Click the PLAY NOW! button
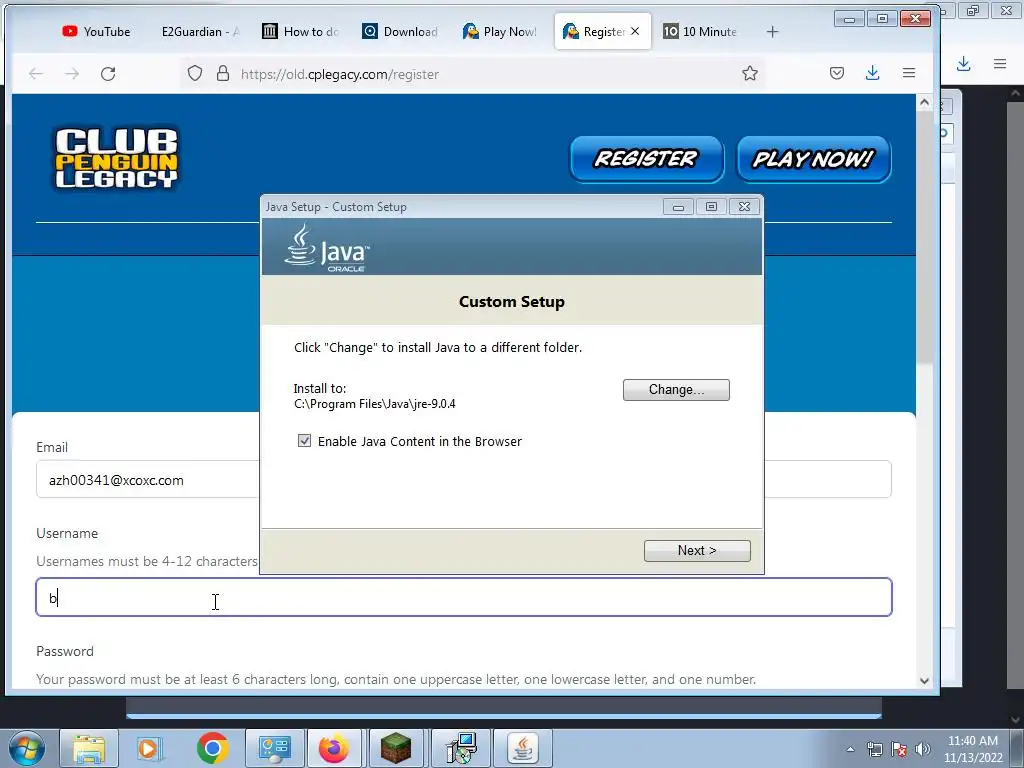The width and height of the screenshot is (1024, 768). (813, 159)
